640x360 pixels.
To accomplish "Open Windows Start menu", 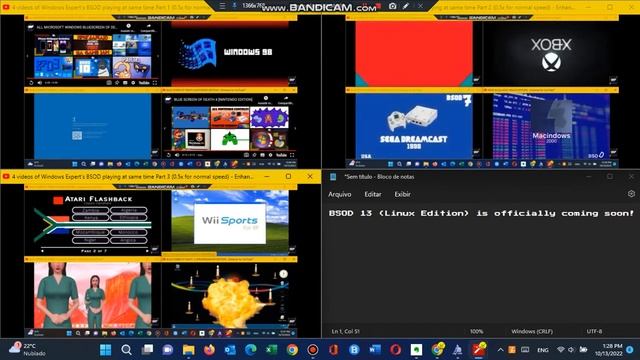I will click(105, 350).
